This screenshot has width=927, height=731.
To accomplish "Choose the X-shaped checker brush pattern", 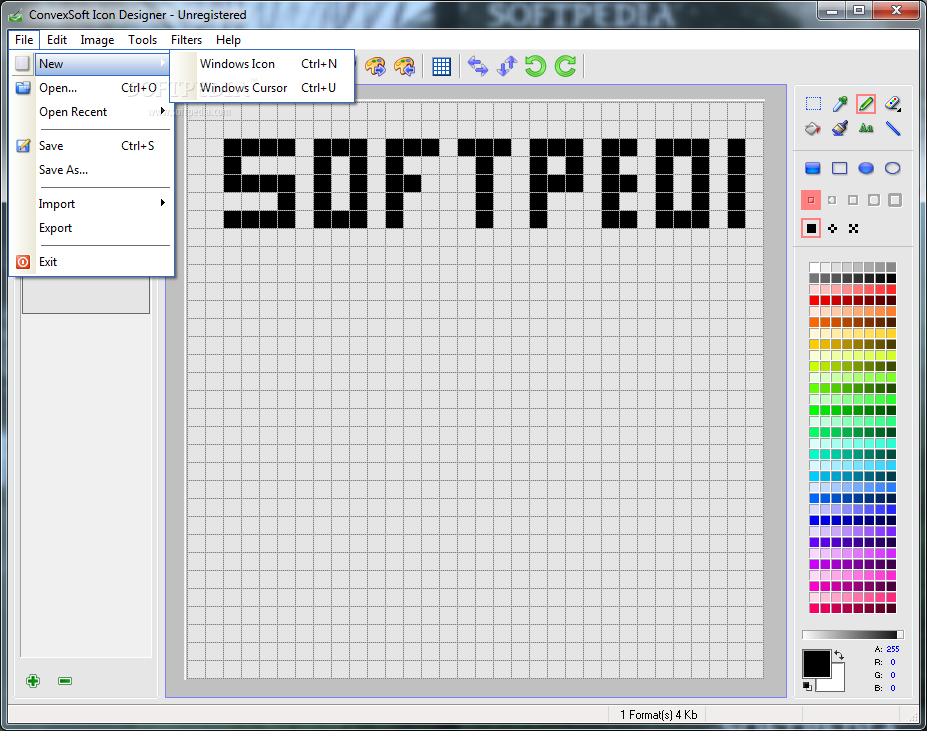I will (853, 228).
